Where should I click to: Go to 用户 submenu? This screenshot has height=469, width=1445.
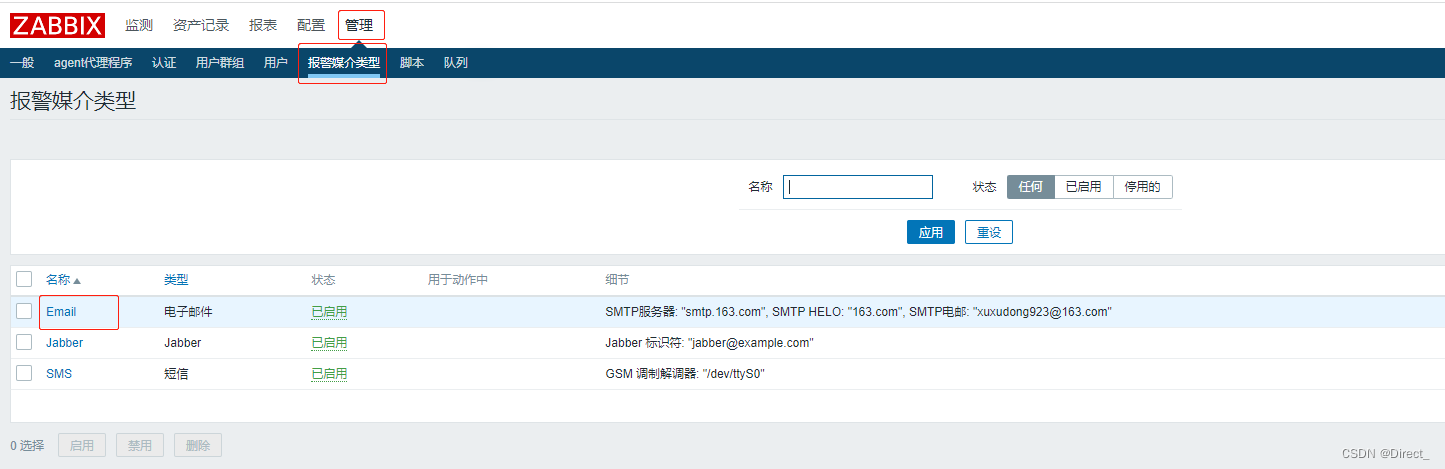[x=276, y=63]
